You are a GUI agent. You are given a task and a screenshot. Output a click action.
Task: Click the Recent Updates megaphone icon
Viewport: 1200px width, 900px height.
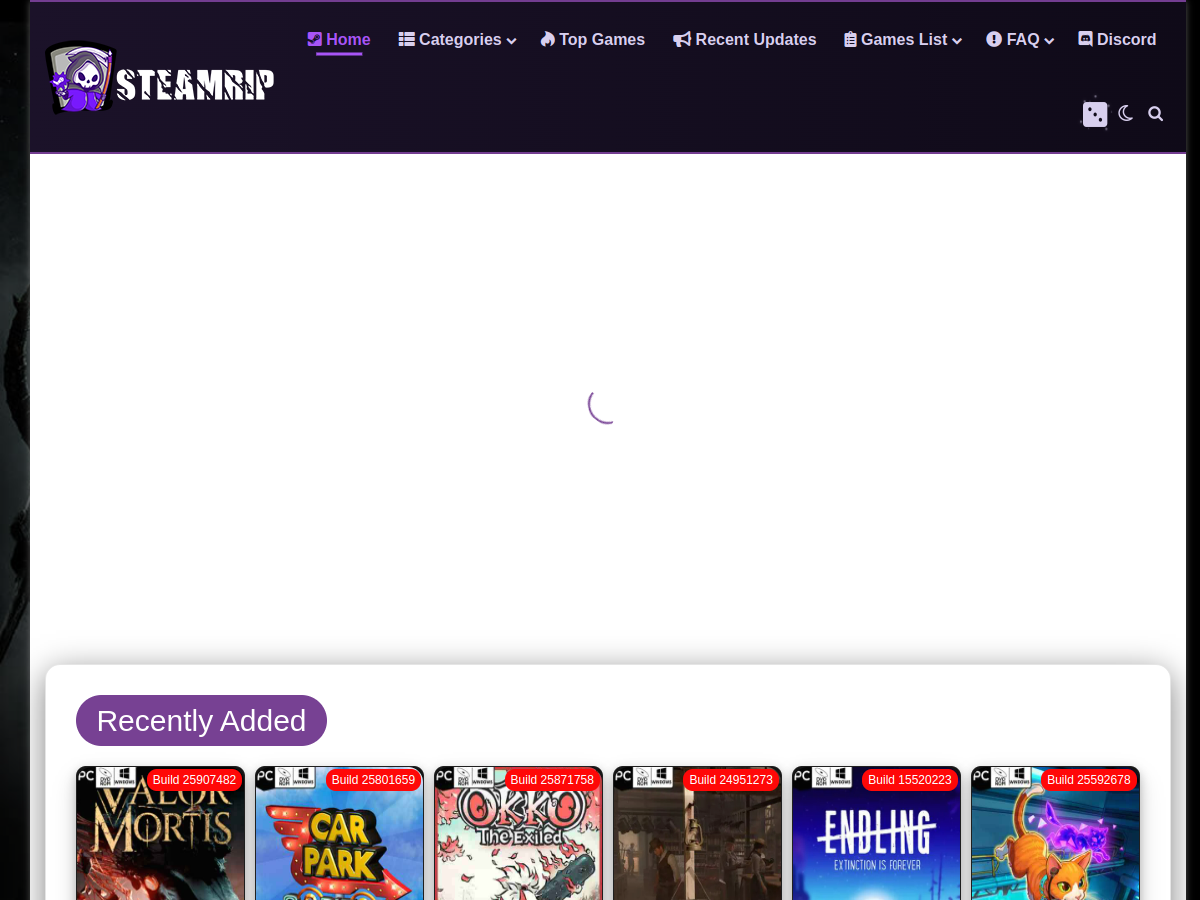(x=682, y=39)
